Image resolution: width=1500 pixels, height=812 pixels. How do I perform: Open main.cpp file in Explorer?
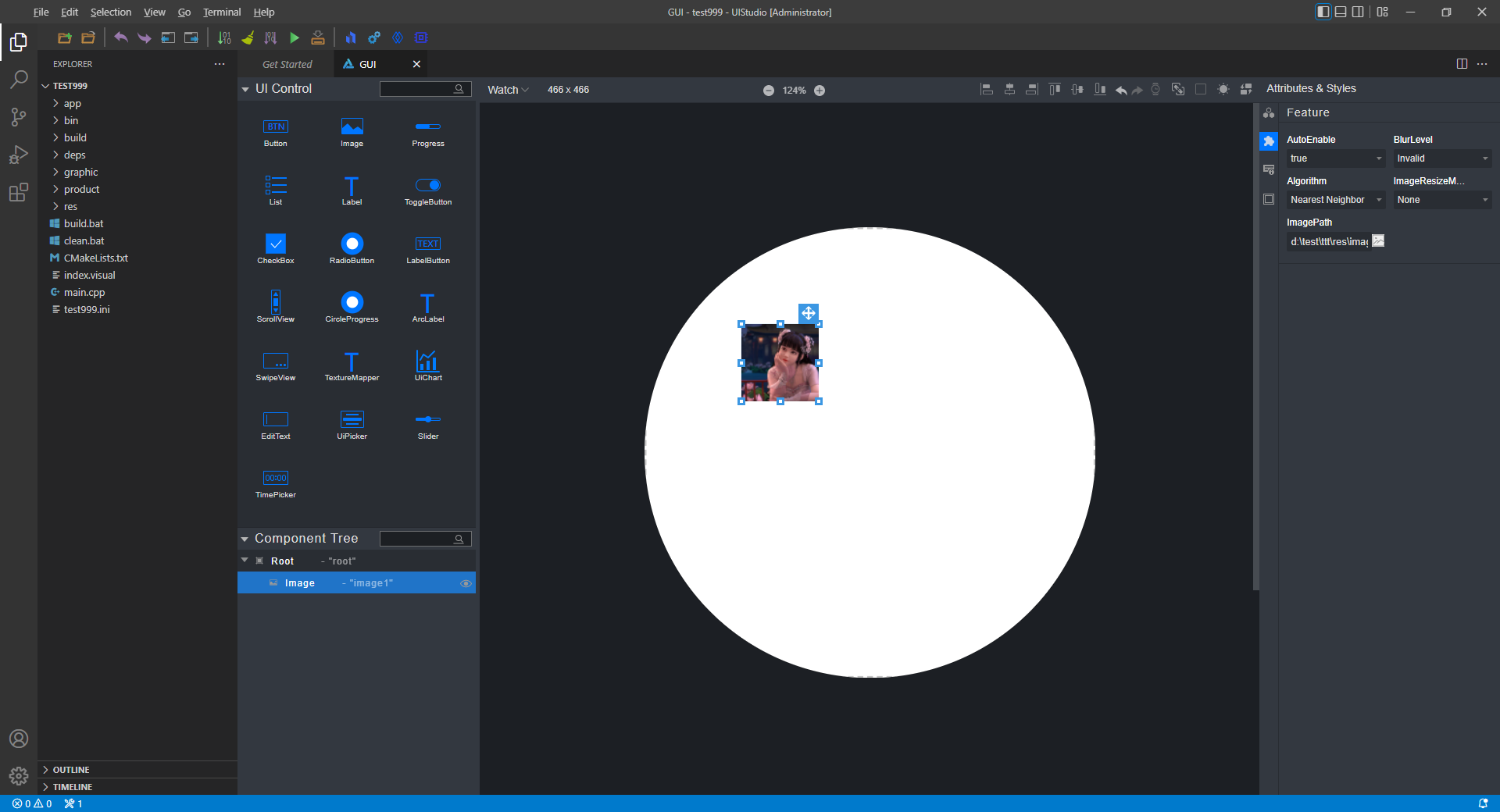pos(84,293)
